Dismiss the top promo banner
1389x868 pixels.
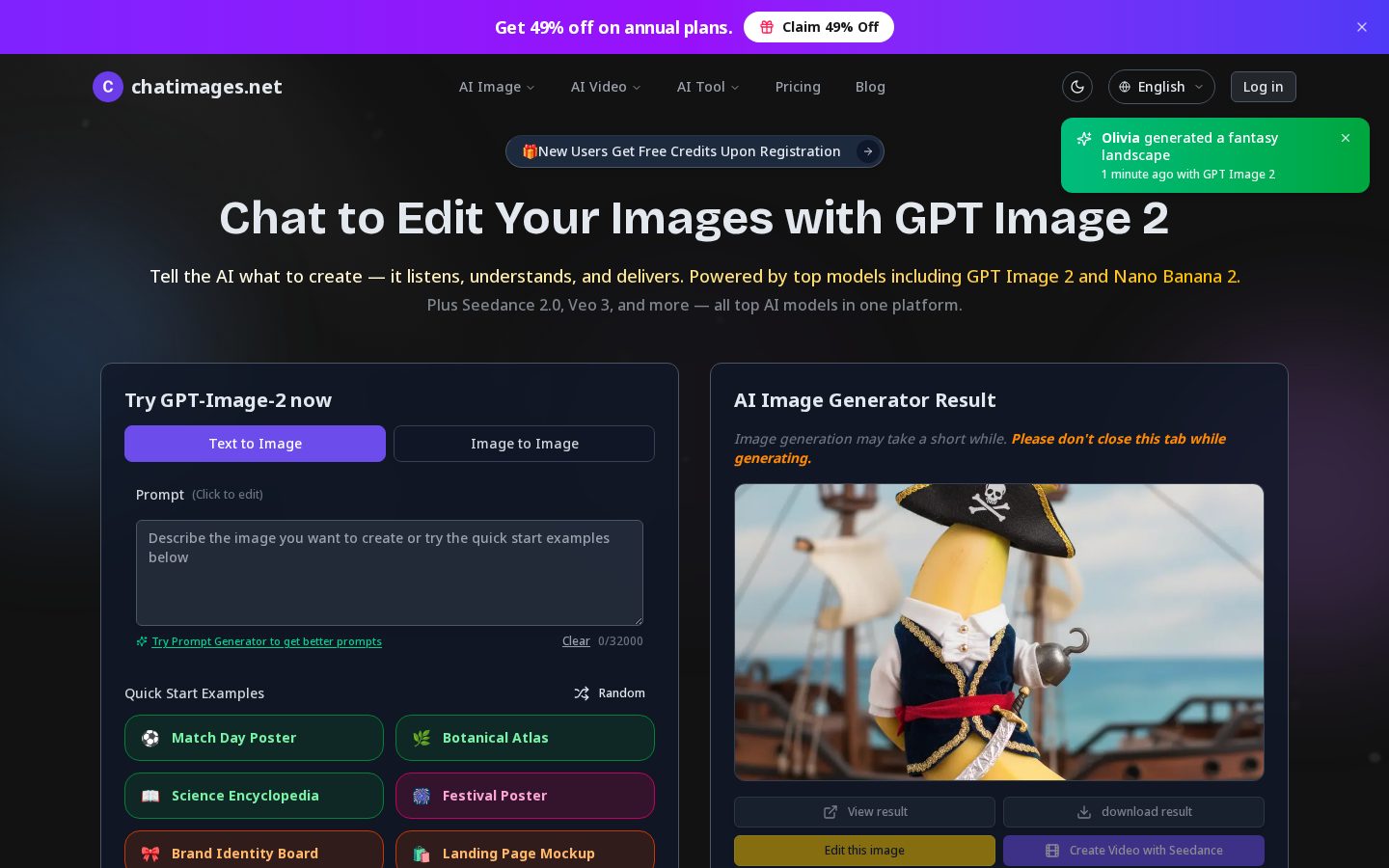click(x=1362, y=27)
